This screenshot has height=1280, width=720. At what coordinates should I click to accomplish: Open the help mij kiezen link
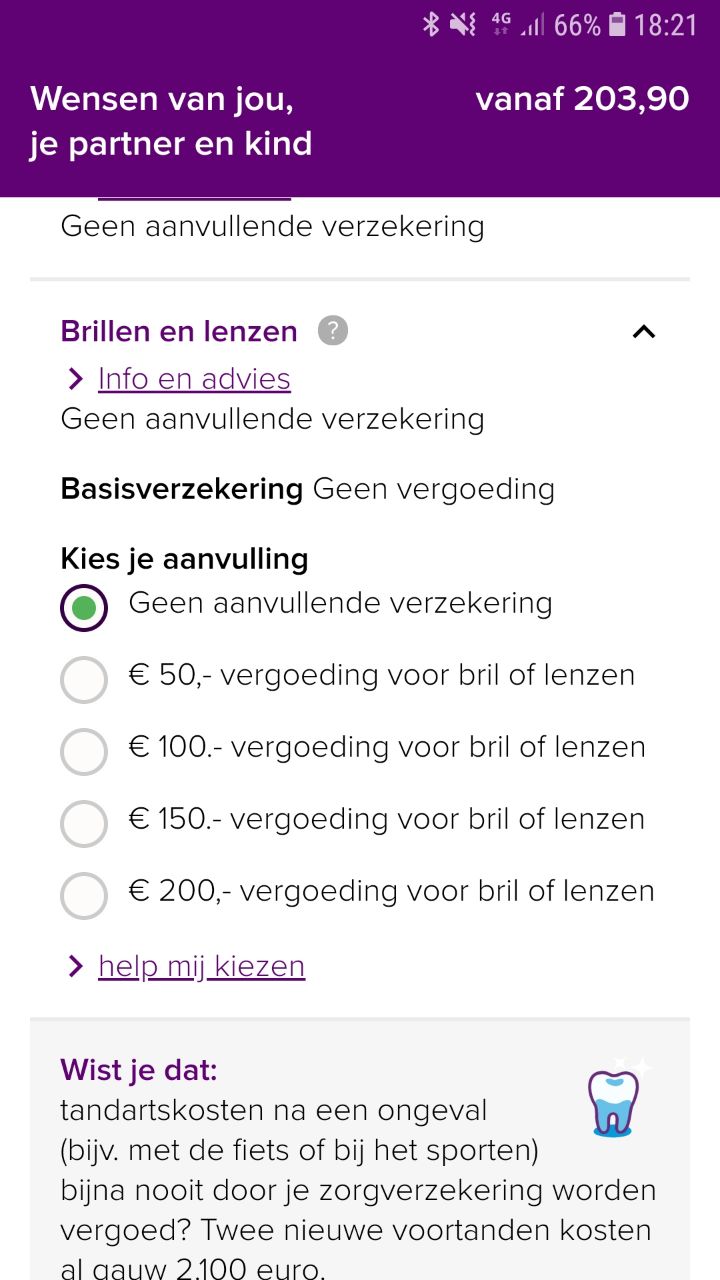(x=201, y=966)
